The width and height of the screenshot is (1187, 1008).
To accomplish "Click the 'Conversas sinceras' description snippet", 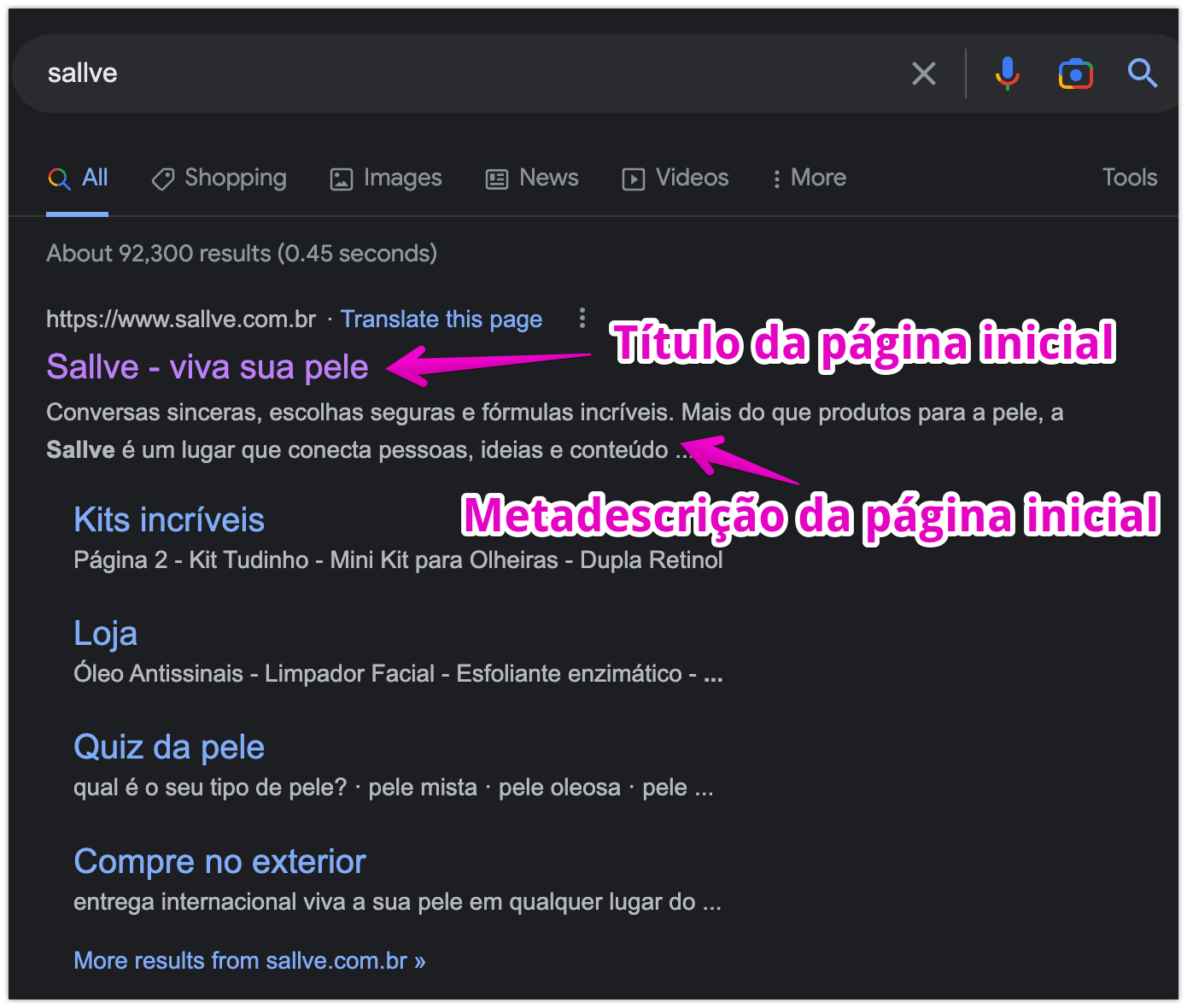I will (x=555, y=431).
